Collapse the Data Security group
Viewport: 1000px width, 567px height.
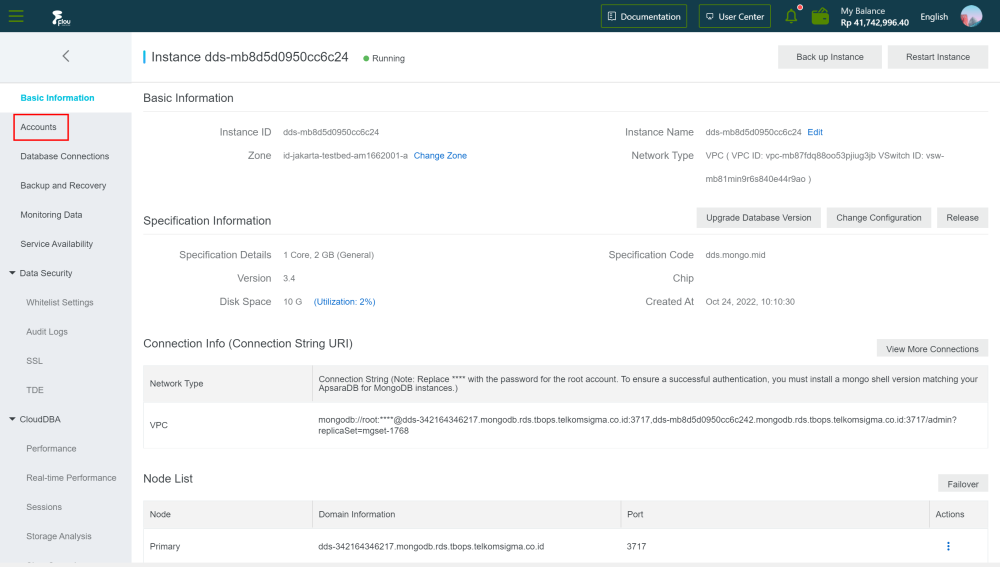pos(41,273)
